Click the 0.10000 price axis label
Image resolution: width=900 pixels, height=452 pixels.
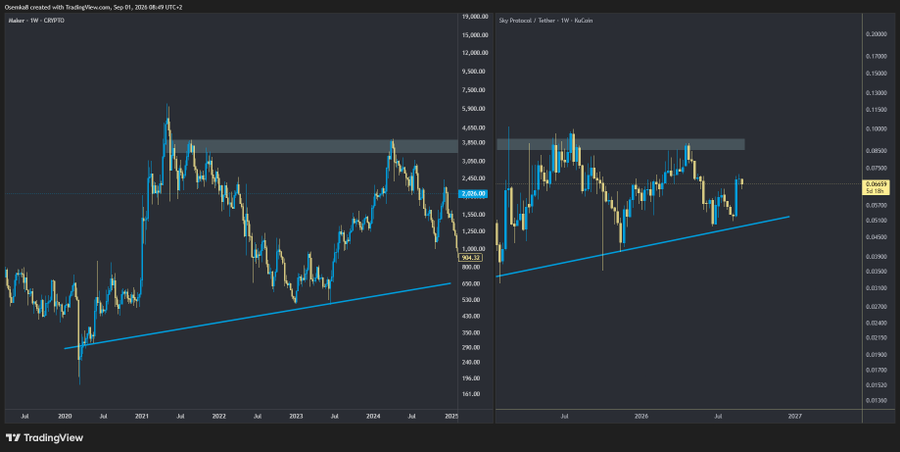tap(876, 129)
